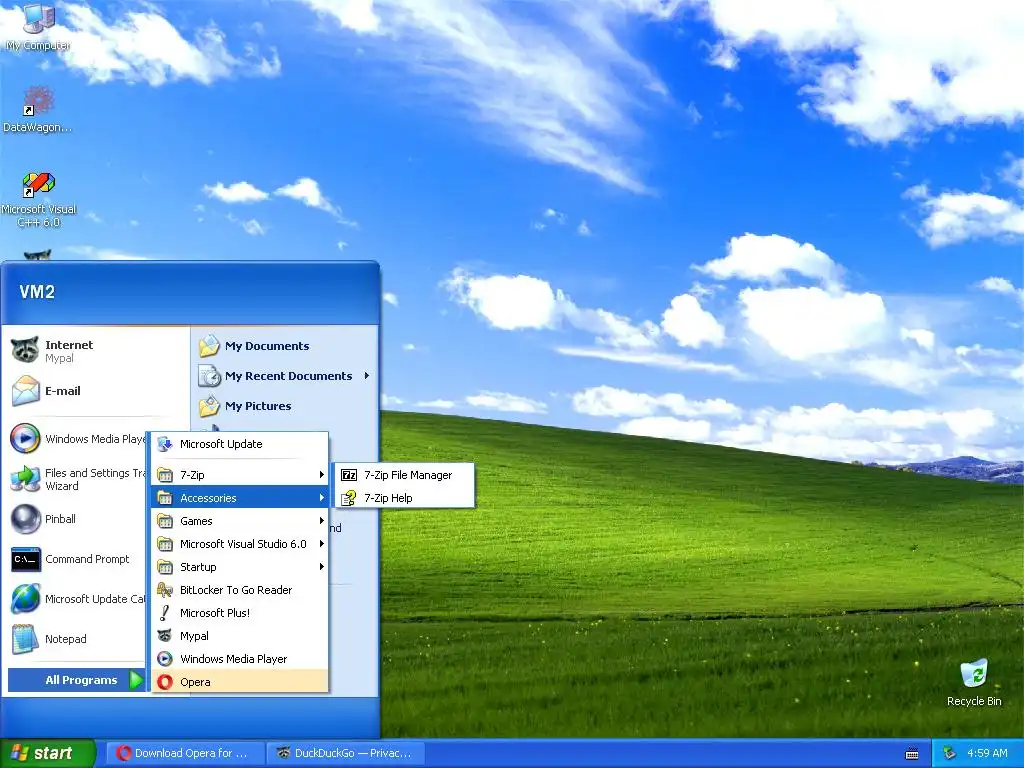This screenshot has width=1024, height=768.
Task: Click the My Documents folder icon
Action: pos(209,345)
